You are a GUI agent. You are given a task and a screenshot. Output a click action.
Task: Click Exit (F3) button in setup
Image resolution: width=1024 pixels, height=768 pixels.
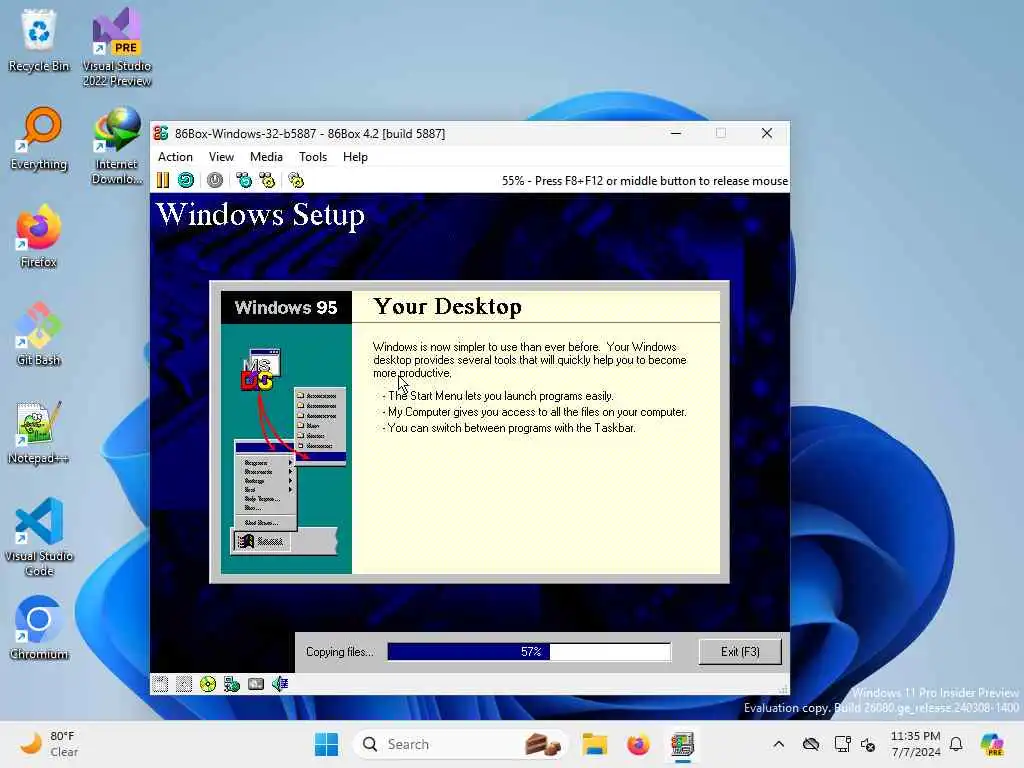click(740, 652)
